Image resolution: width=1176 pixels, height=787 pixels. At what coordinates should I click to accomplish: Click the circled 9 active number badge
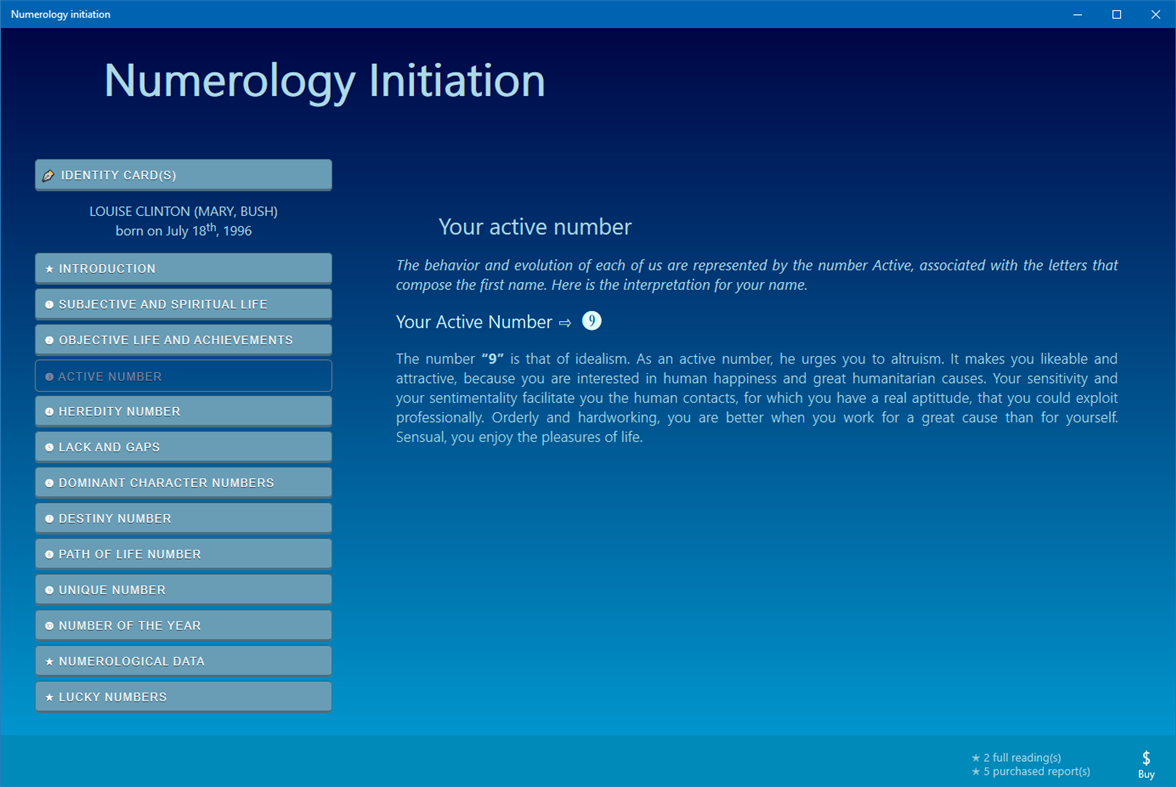click(x=591, y=321)
